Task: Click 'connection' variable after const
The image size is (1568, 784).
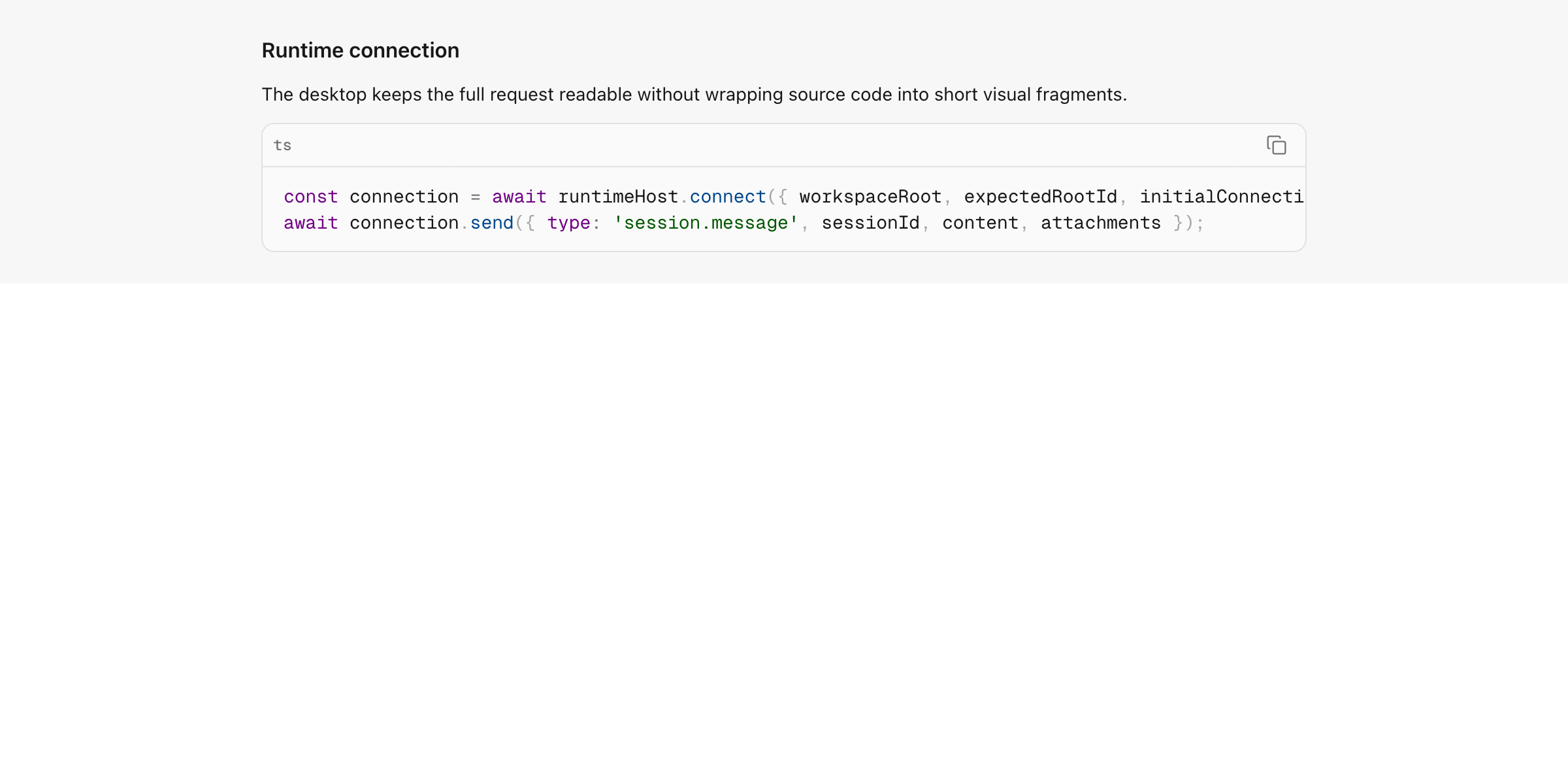Action: [404, 197]
